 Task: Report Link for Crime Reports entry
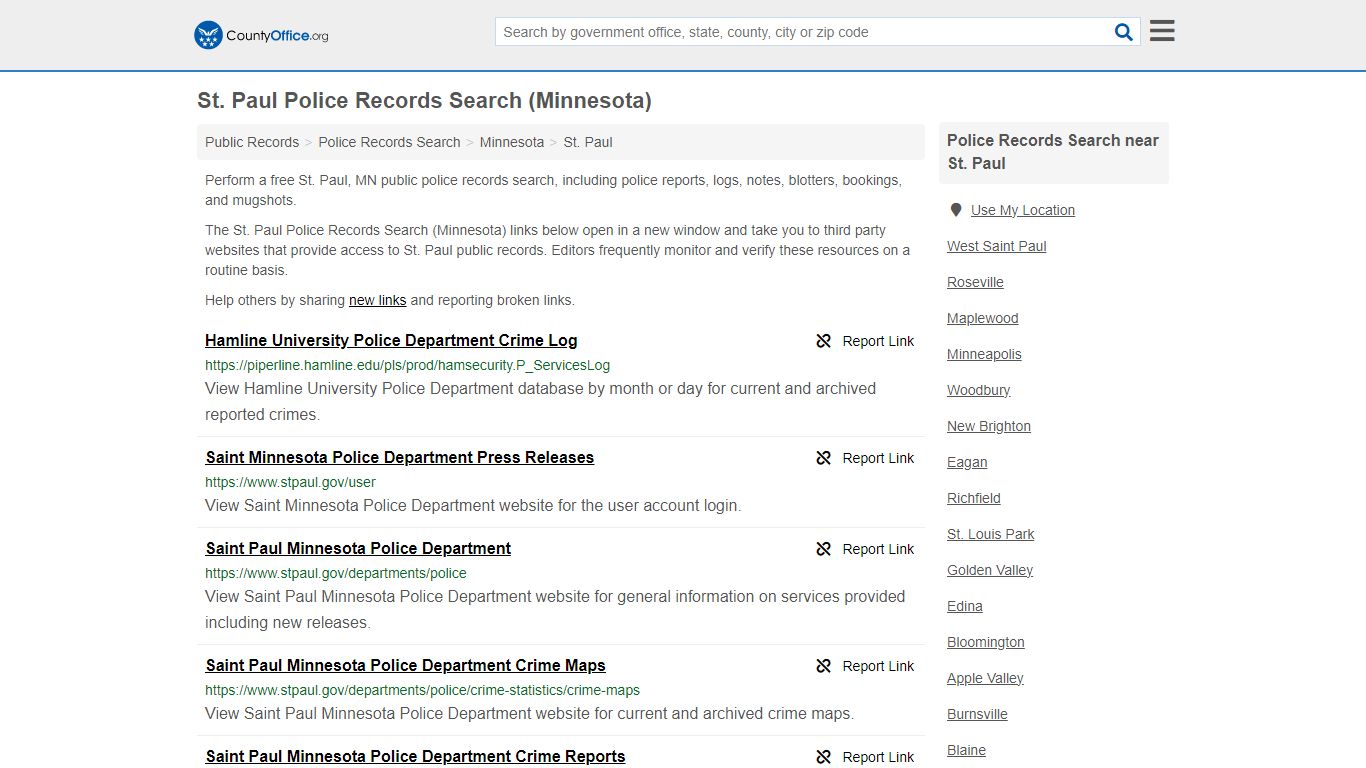(x=878, y=757)
